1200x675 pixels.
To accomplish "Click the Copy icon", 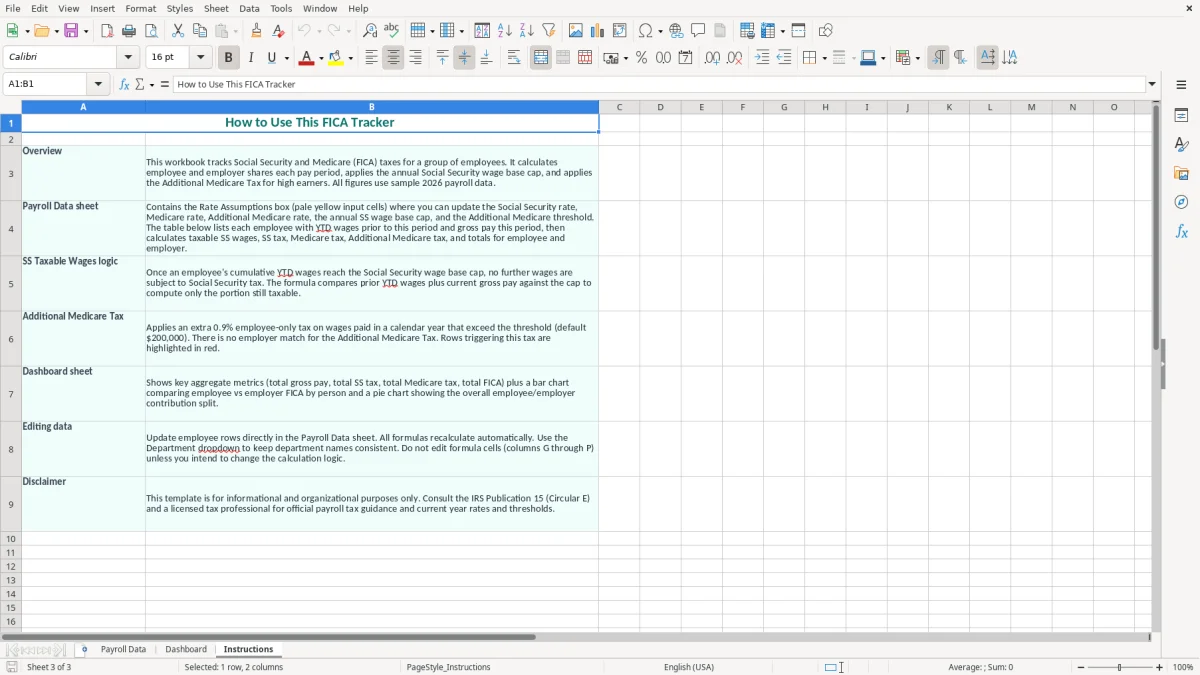I will 200,31.
